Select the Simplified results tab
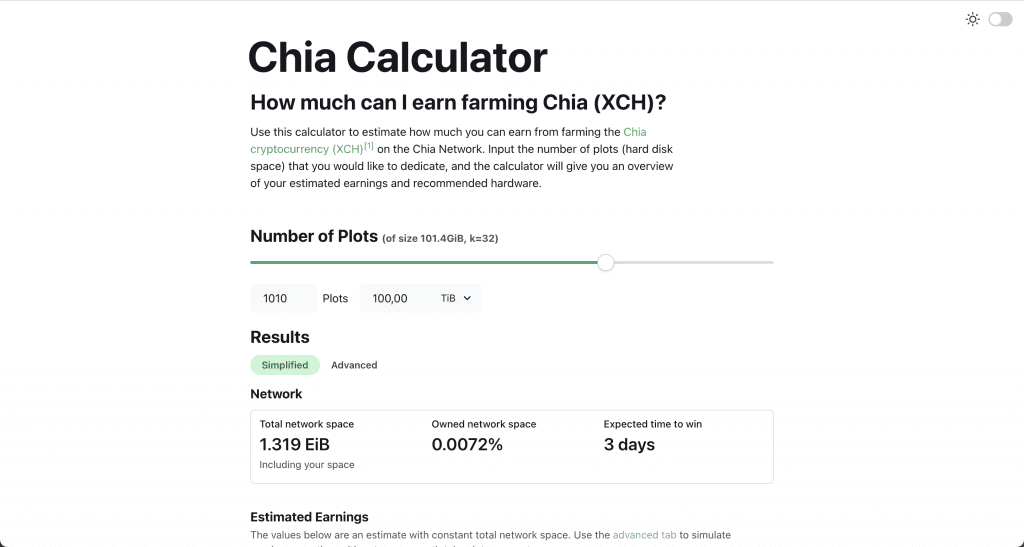Viewport: 1024px width, 547px height. tap(285, 365)
